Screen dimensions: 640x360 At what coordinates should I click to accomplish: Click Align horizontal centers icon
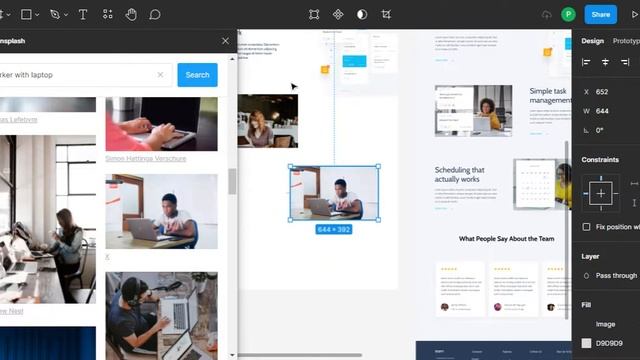coord(605,62)
